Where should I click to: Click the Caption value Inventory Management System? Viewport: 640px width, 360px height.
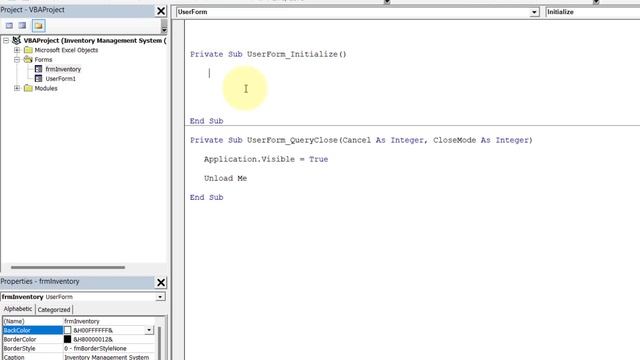click(x=107, y=357)
